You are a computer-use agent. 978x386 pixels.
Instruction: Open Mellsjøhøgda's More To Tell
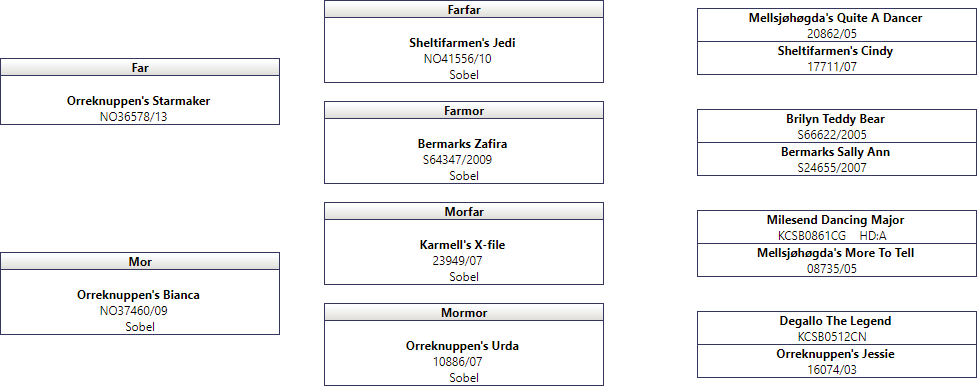tap(835, 253)
